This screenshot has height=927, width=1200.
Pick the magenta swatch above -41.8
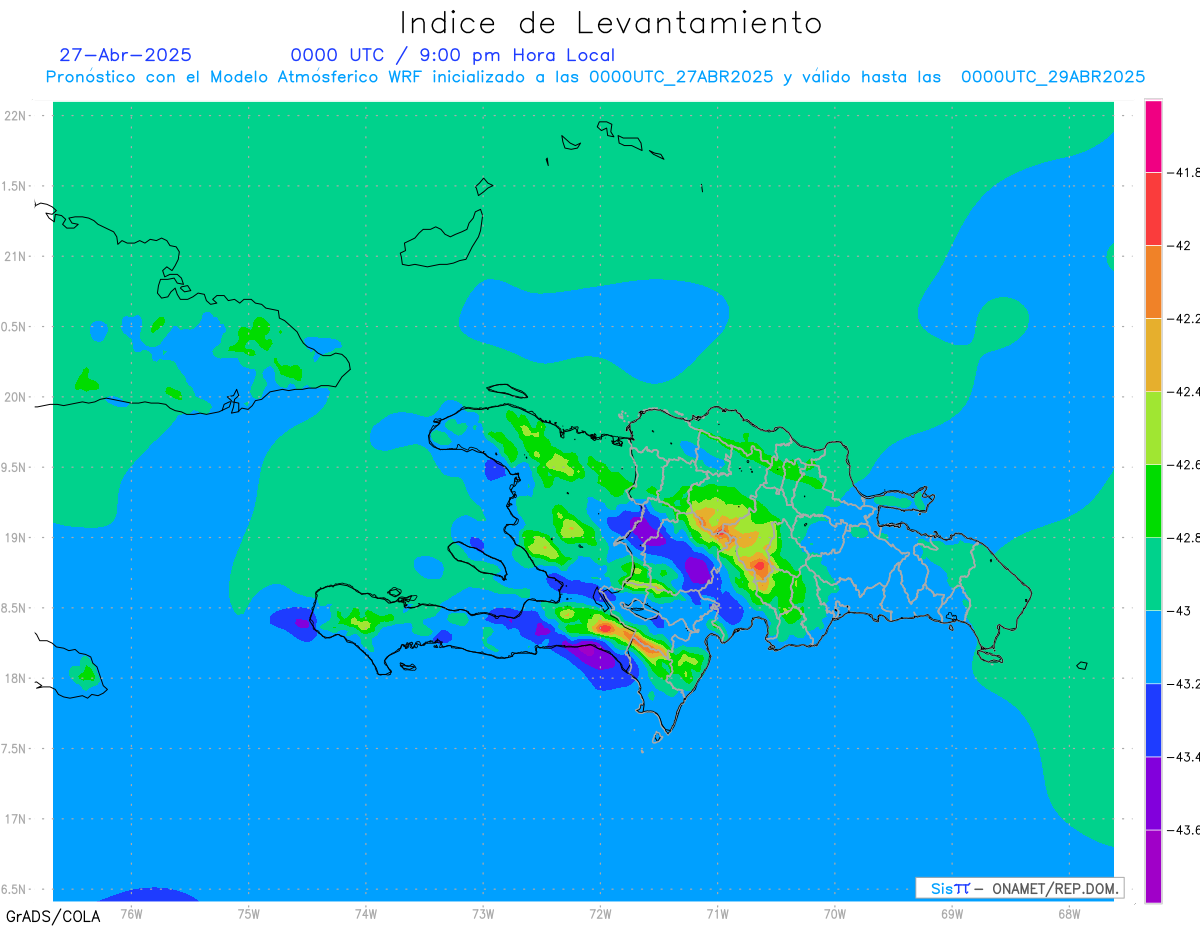click(1153, 136)
